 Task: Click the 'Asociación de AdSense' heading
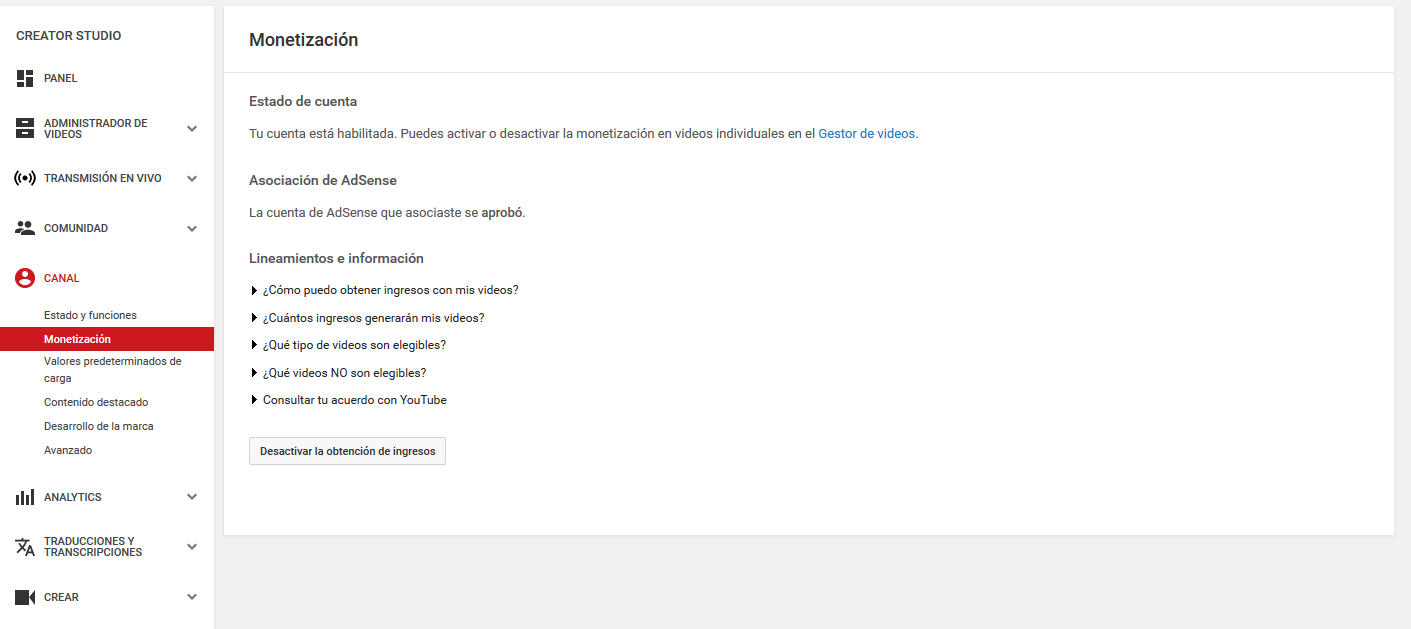point(323,180)
